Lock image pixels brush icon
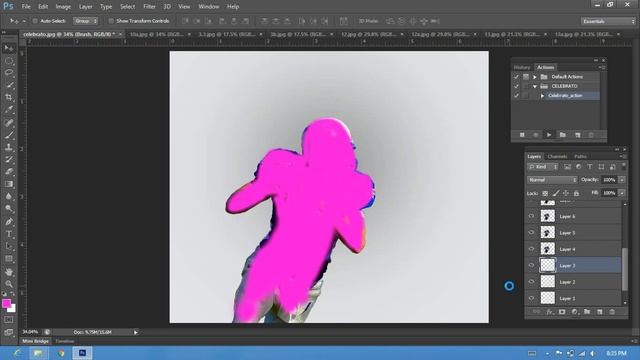 coord(556,193)
